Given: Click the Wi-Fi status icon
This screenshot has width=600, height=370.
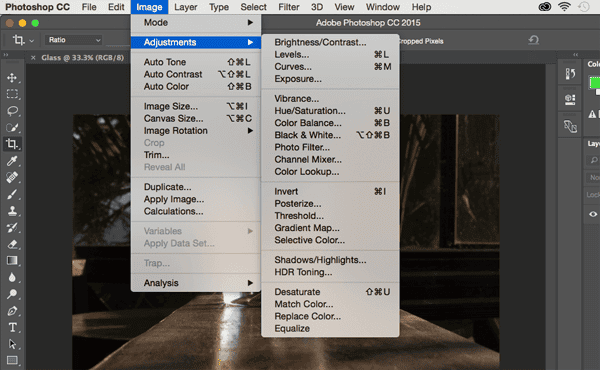Looking at the screenshot, I should click(x=564, y=7).
